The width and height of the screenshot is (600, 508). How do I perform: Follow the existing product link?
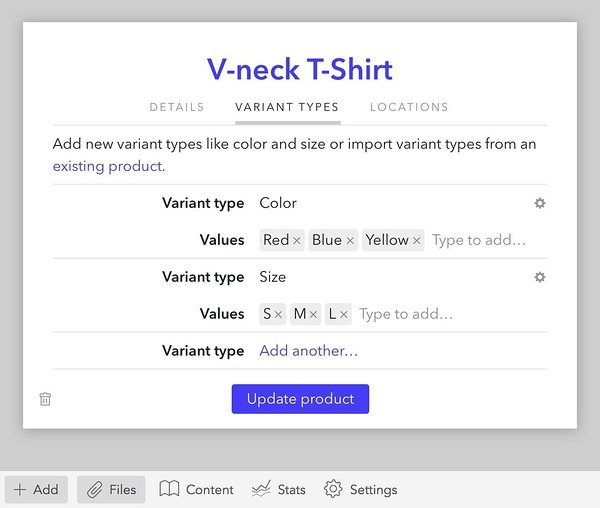[109, 166]
